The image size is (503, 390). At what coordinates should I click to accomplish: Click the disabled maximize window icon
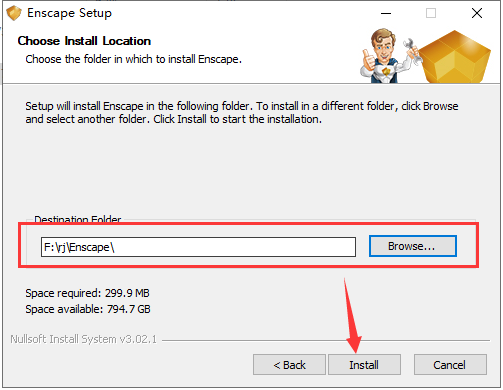431,13
